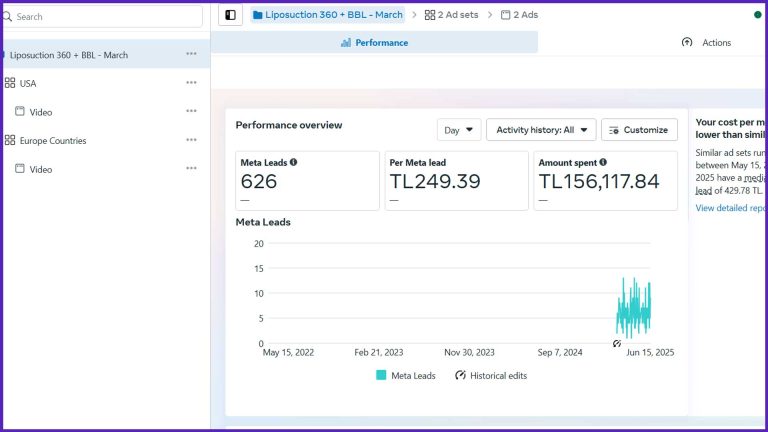Show the Amount spent info tooltip icon

tap(603, 162)
